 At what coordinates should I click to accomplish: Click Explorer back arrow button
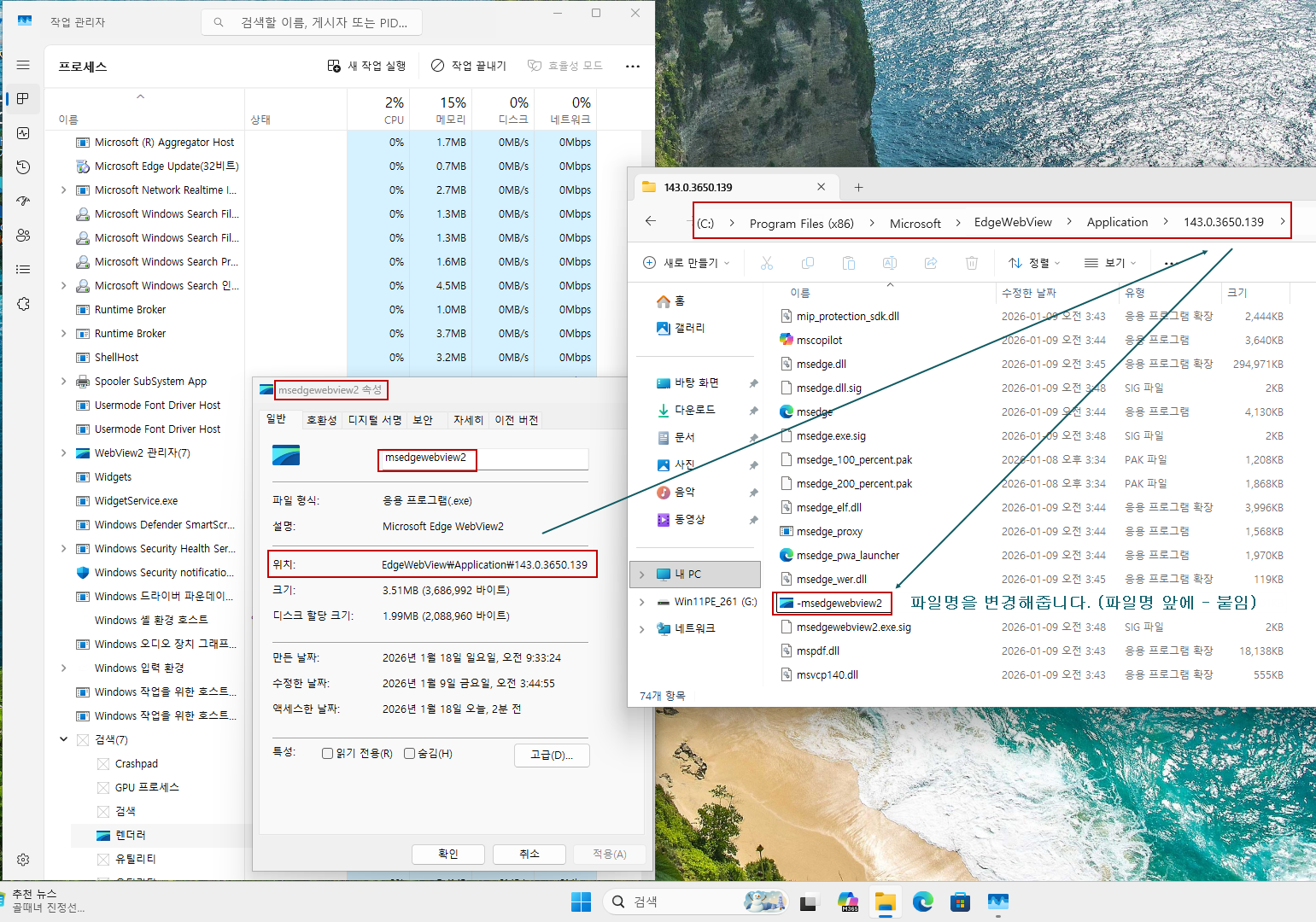[651, 221]
